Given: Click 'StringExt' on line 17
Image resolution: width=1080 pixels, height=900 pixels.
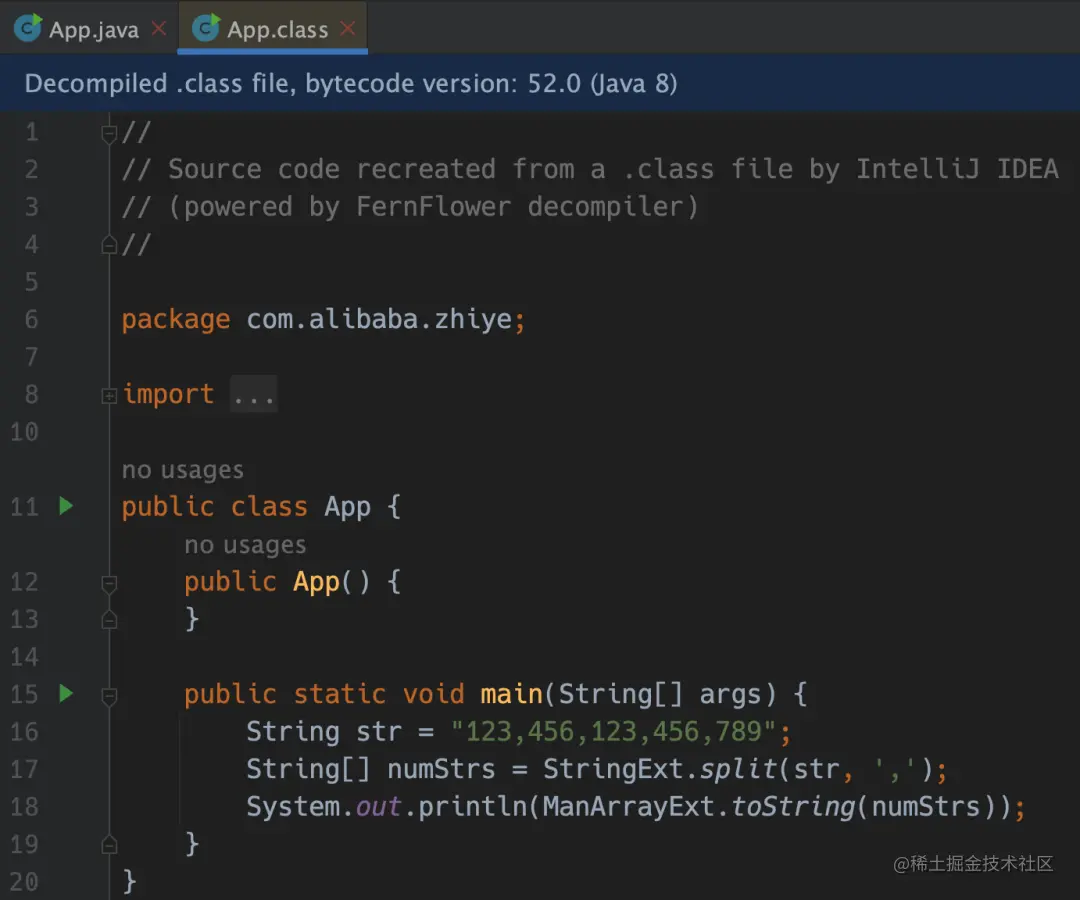Looking at the screenshot, I should [x=613, y=768].
